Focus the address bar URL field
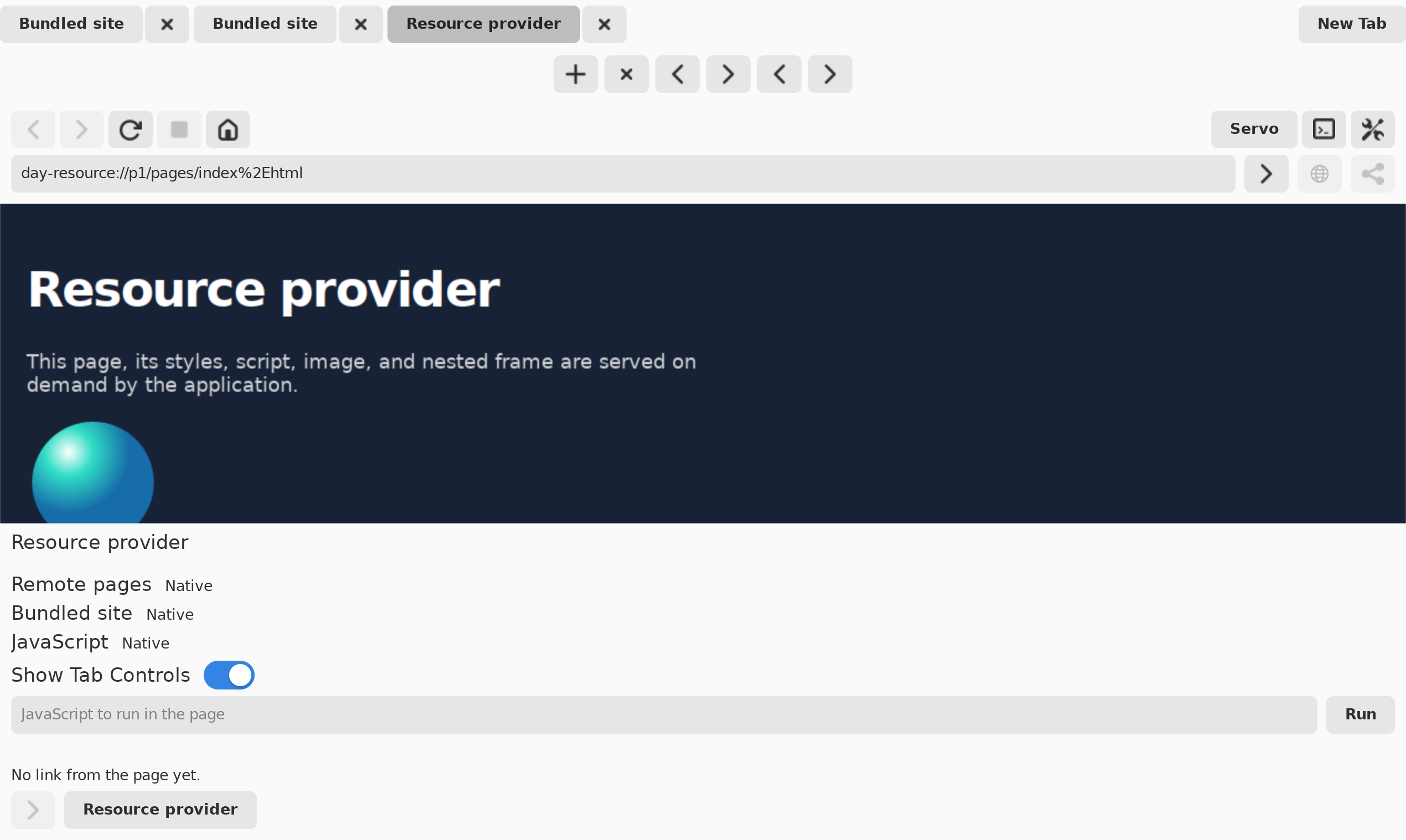 (623, 174)
